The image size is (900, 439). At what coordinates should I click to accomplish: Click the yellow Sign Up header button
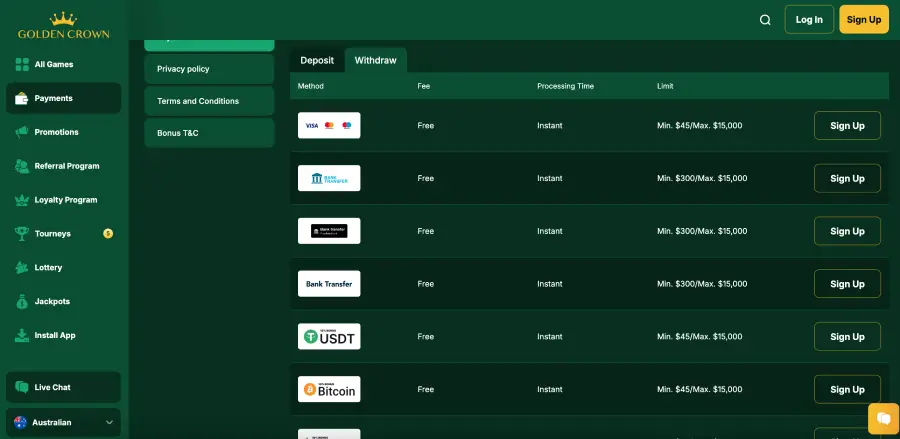click(x=863, y=20)
